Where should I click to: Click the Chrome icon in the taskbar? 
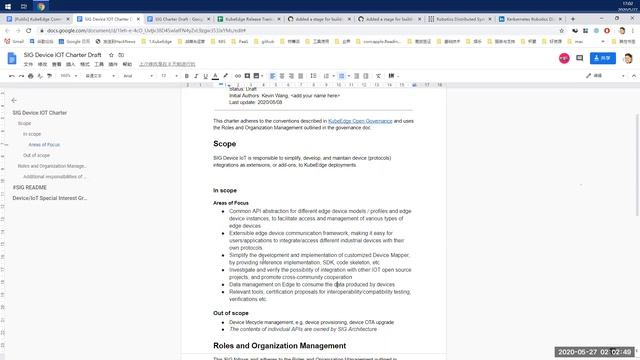click(x=41, y=6)
